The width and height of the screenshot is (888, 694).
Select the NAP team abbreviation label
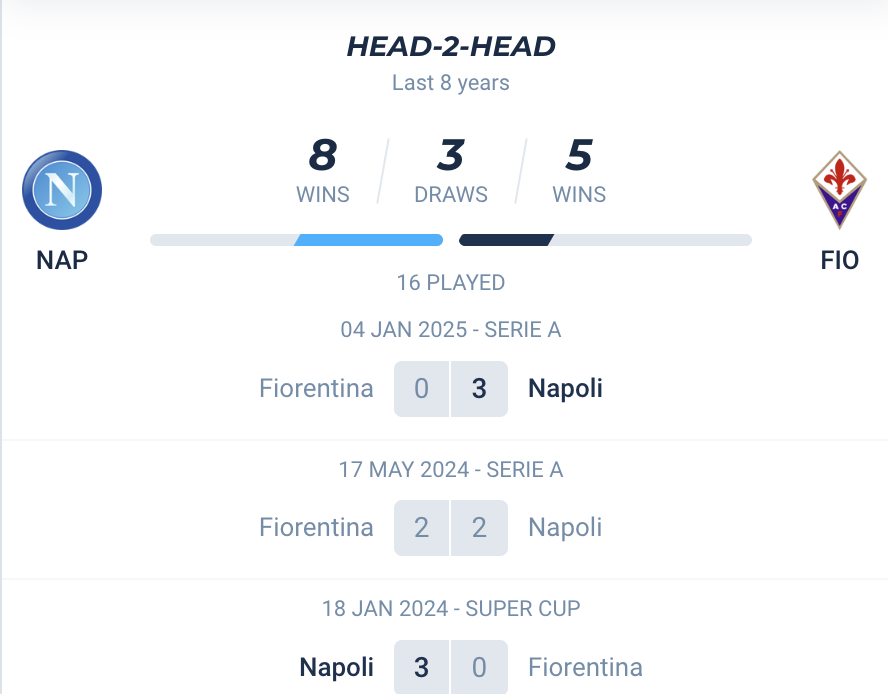[62, 261]
